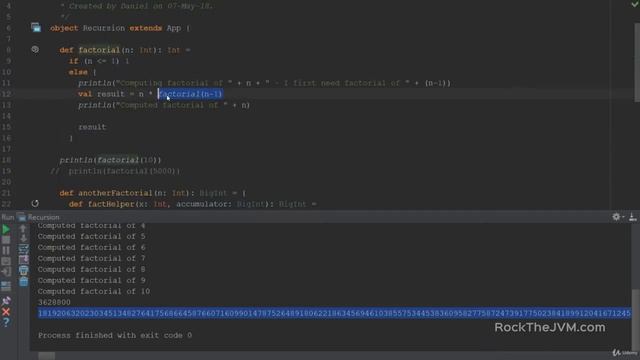Go down the stack trace arrow

23,238
